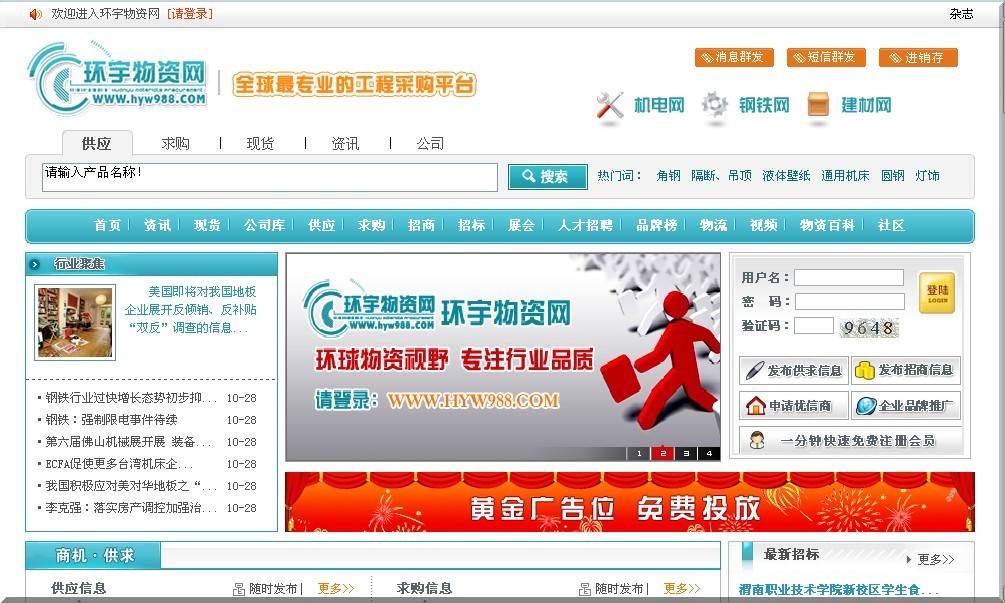Go to 首页 in navigation bar
This screenshot has width=1005, height=603.
pos(108,225)
